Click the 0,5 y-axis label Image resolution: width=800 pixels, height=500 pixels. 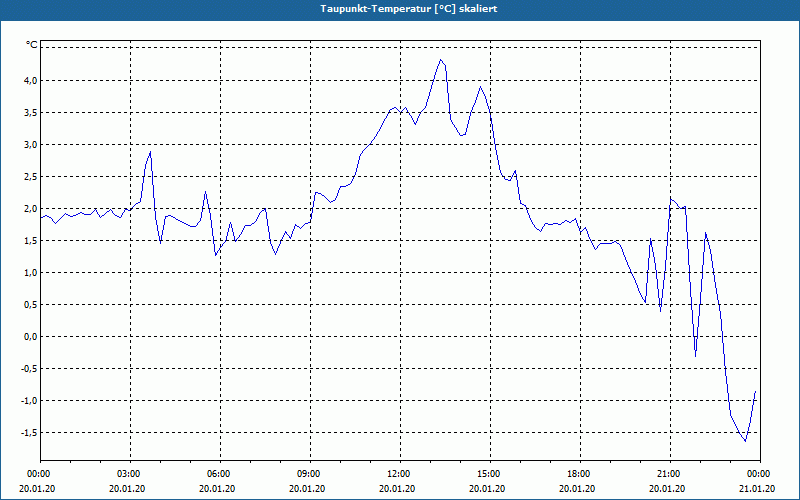tap(31, 305)
